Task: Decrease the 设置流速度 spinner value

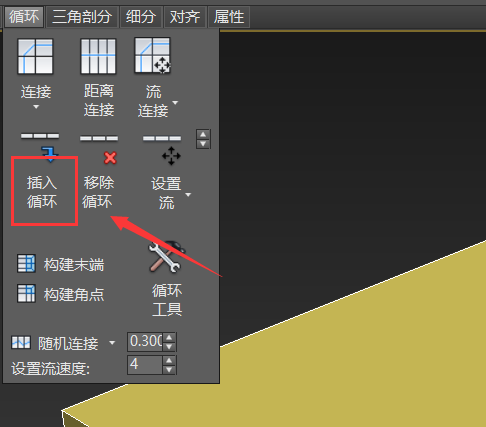Action: point(169,369)
